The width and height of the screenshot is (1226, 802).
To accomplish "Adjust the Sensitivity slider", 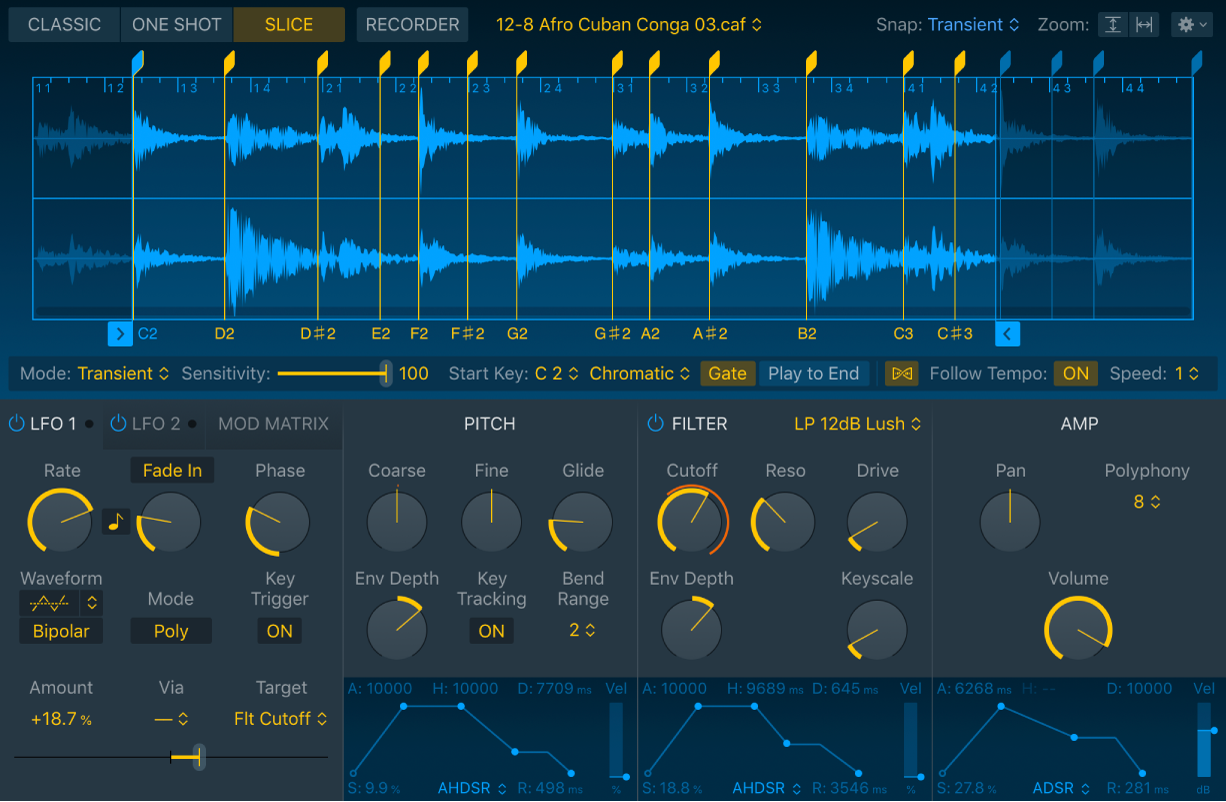I will pyautogui.click(x=385, y=373).
